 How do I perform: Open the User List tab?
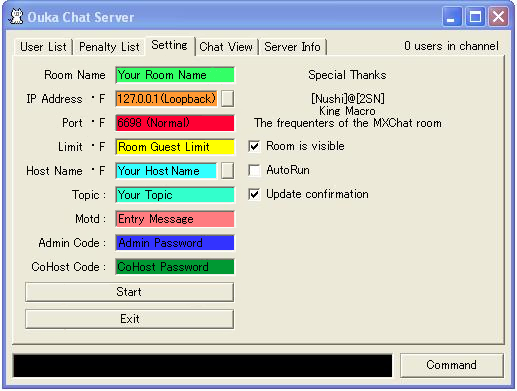point(43,47)
